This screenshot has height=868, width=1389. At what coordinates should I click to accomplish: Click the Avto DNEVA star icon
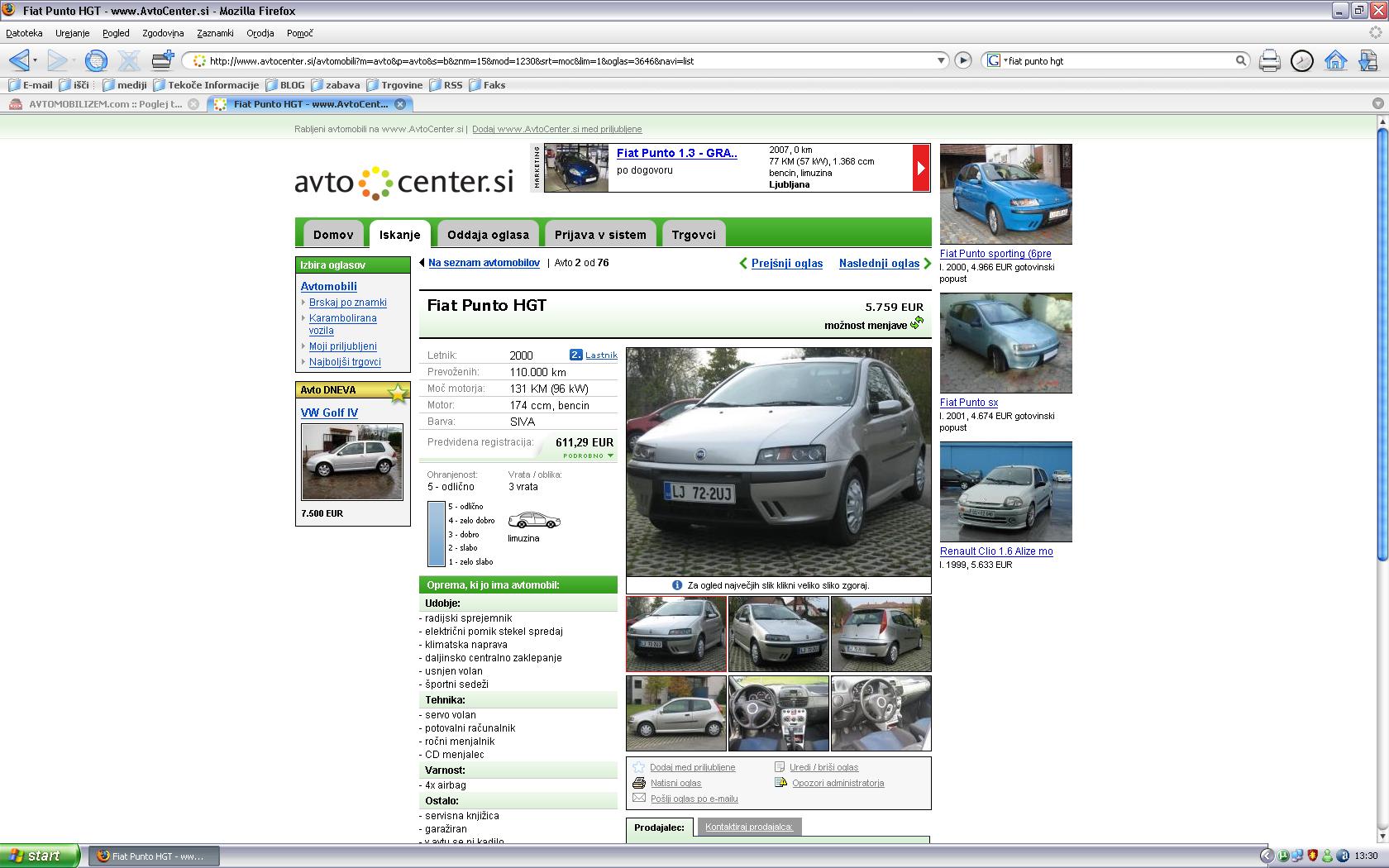[x=399, y=393]
